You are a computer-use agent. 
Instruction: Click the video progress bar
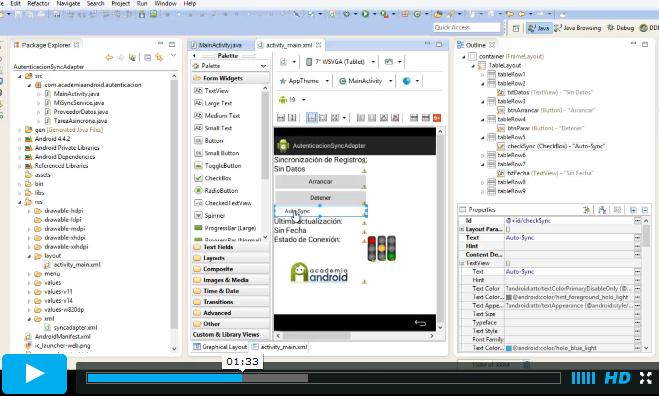click(x=323, y=378)
